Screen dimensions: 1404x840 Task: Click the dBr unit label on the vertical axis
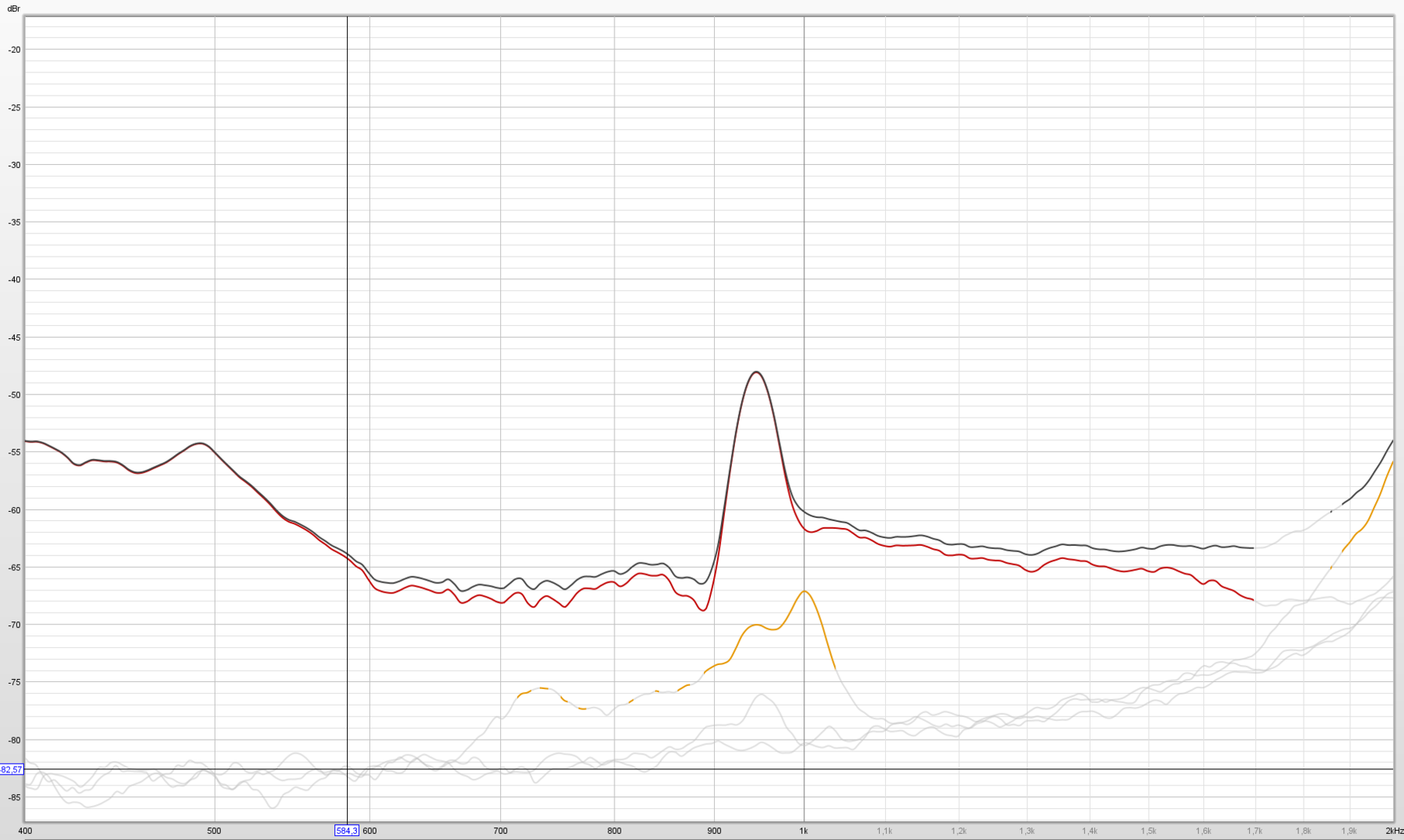13,9
